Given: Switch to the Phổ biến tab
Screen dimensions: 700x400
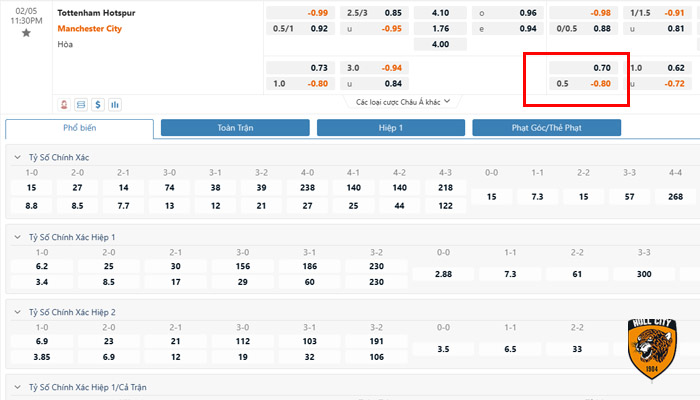Looking at the screenshot, I should pyautogui.click(x=79, y=128).
